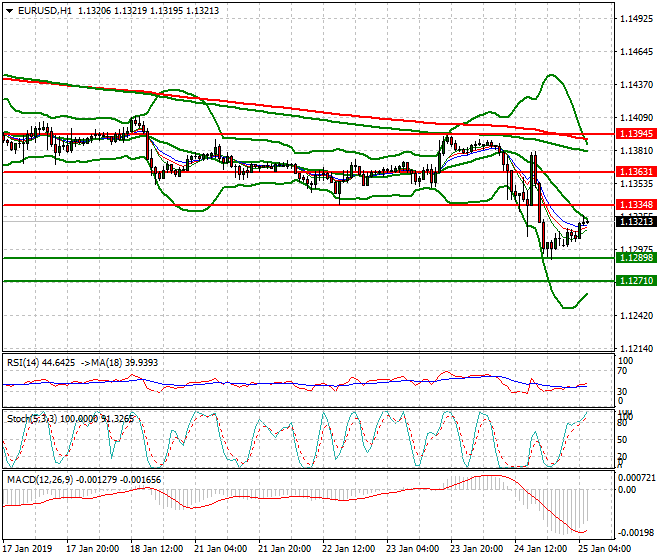The width and height of the screenshot is (660, 560).
Task: Click the 23 Jan 04:00 time axis label
Action: point(412,549)
